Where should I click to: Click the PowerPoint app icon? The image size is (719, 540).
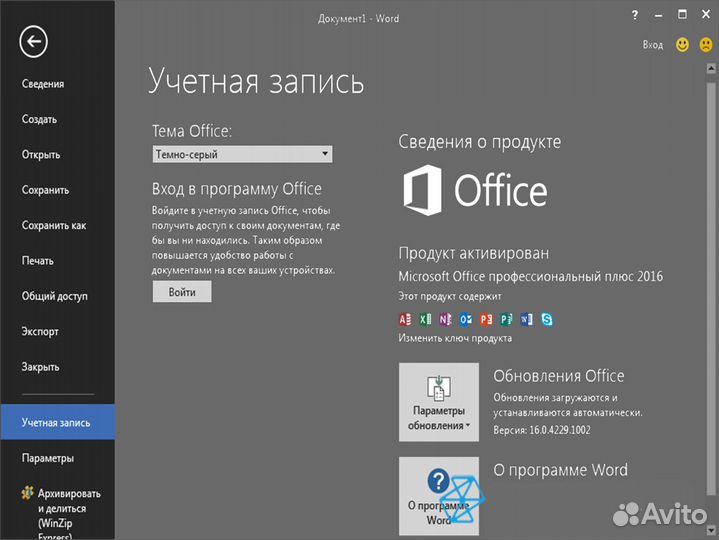(x=486, y=319)
